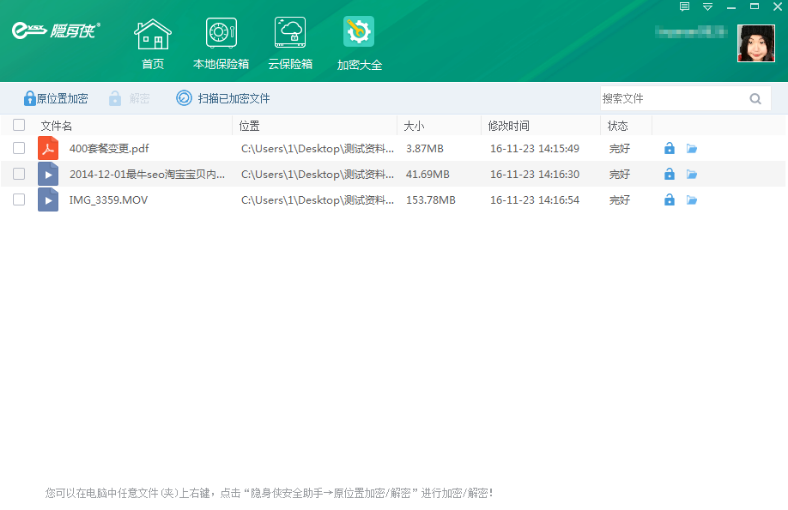788x510 pixels.
Task: Toggle the select-all checkbox in header
Action: [19, 125]
